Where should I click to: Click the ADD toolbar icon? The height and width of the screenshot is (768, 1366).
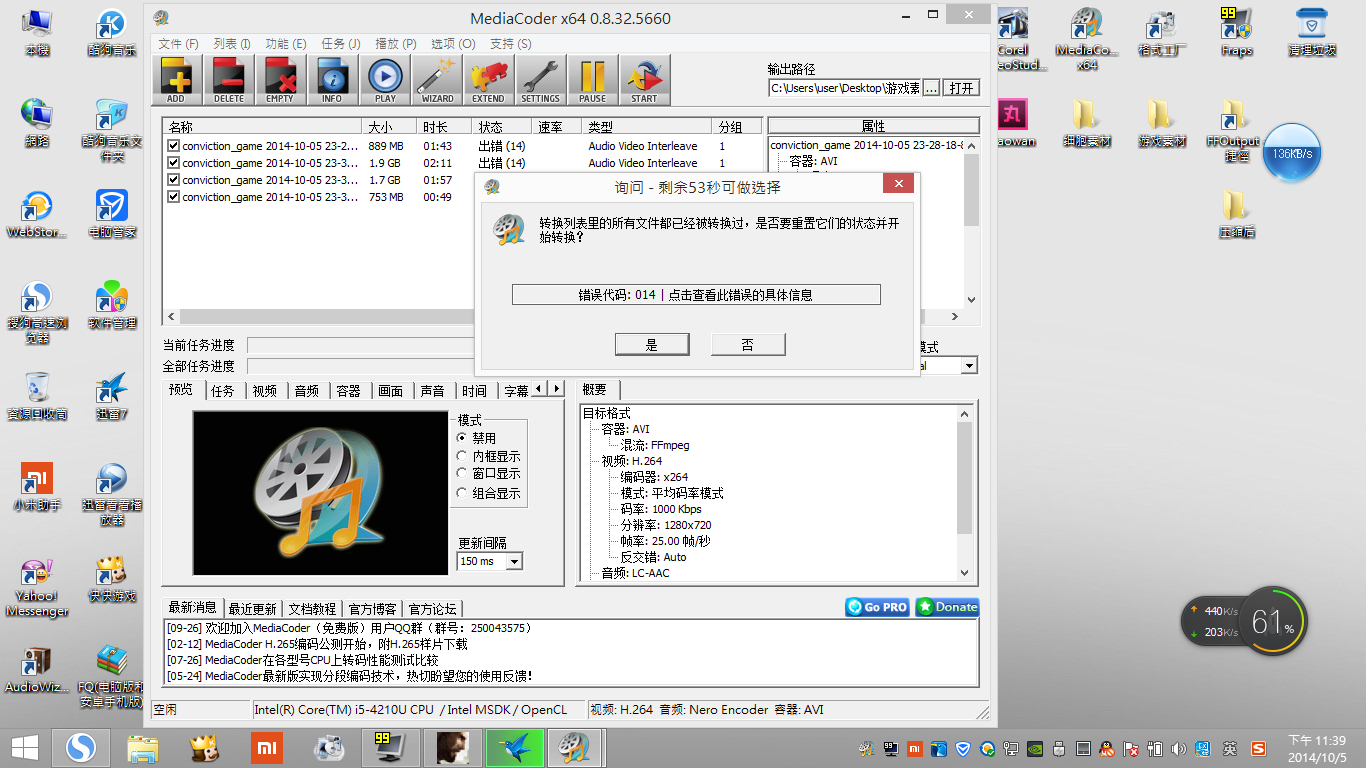[x=176, y=80]
